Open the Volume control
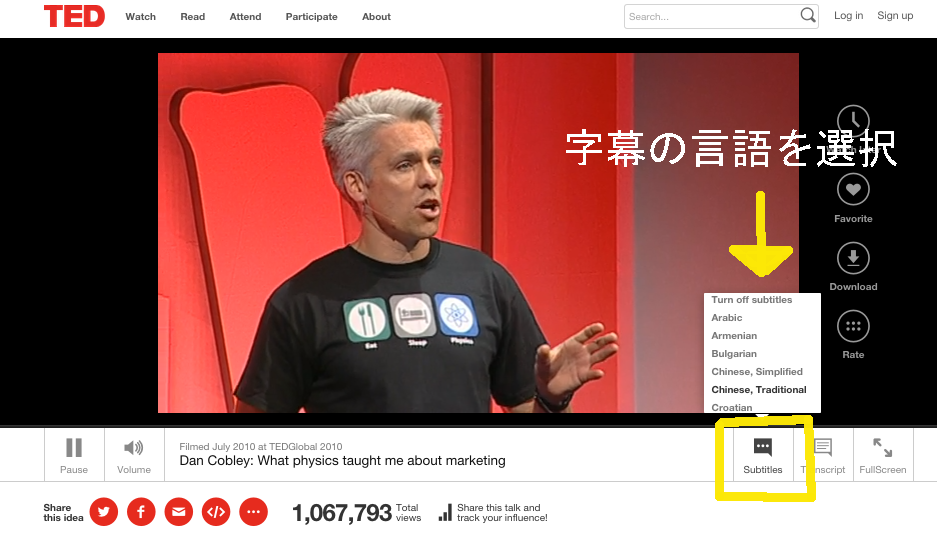This screenshot has height=536, width=937. [134, 455]
